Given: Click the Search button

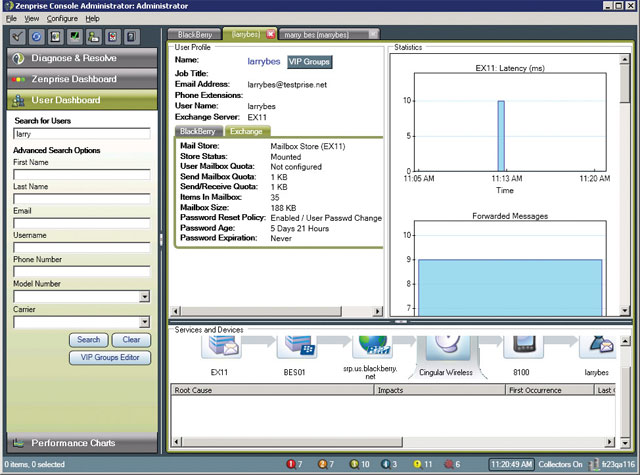Looking at the screenshot, I should pyautogui.click(x=89, y=340).
